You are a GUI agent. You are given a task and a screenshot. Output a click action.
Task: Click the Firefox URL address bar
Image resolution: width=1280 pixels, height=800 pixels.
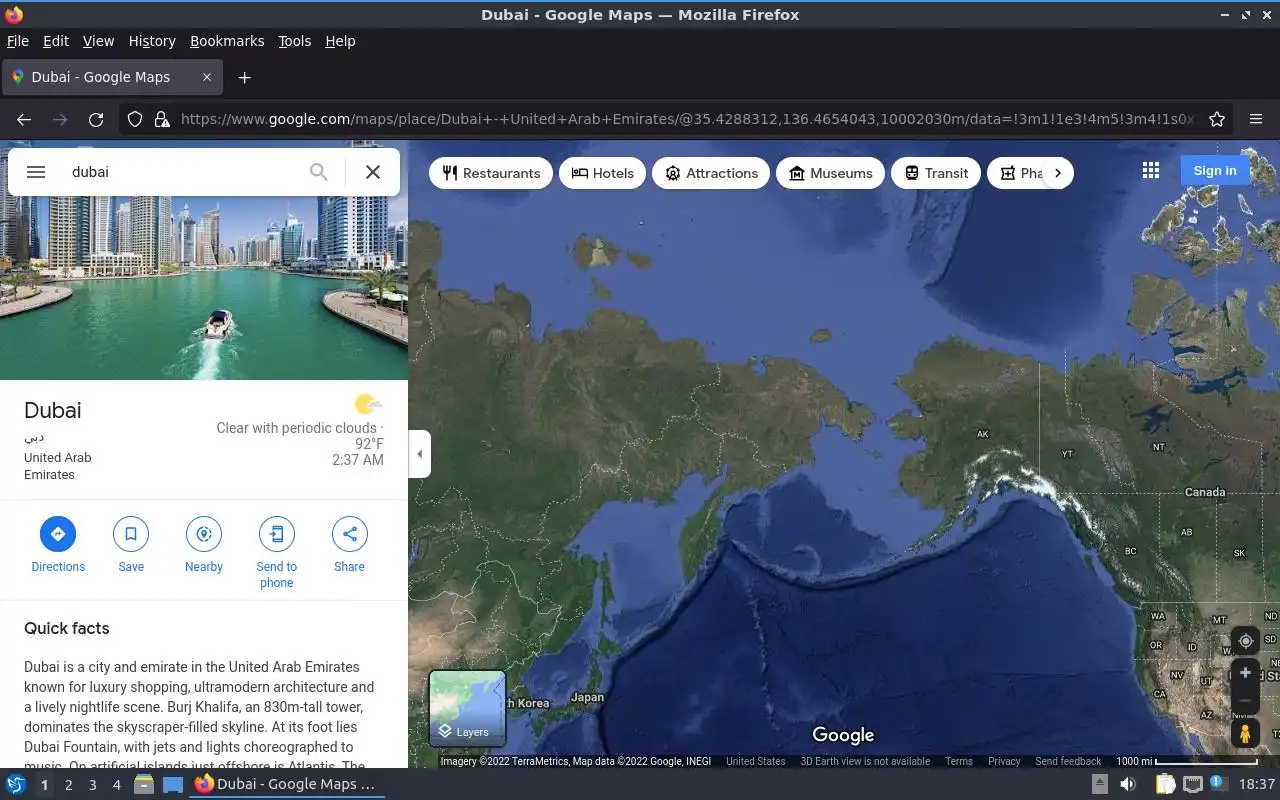[687, 119]
